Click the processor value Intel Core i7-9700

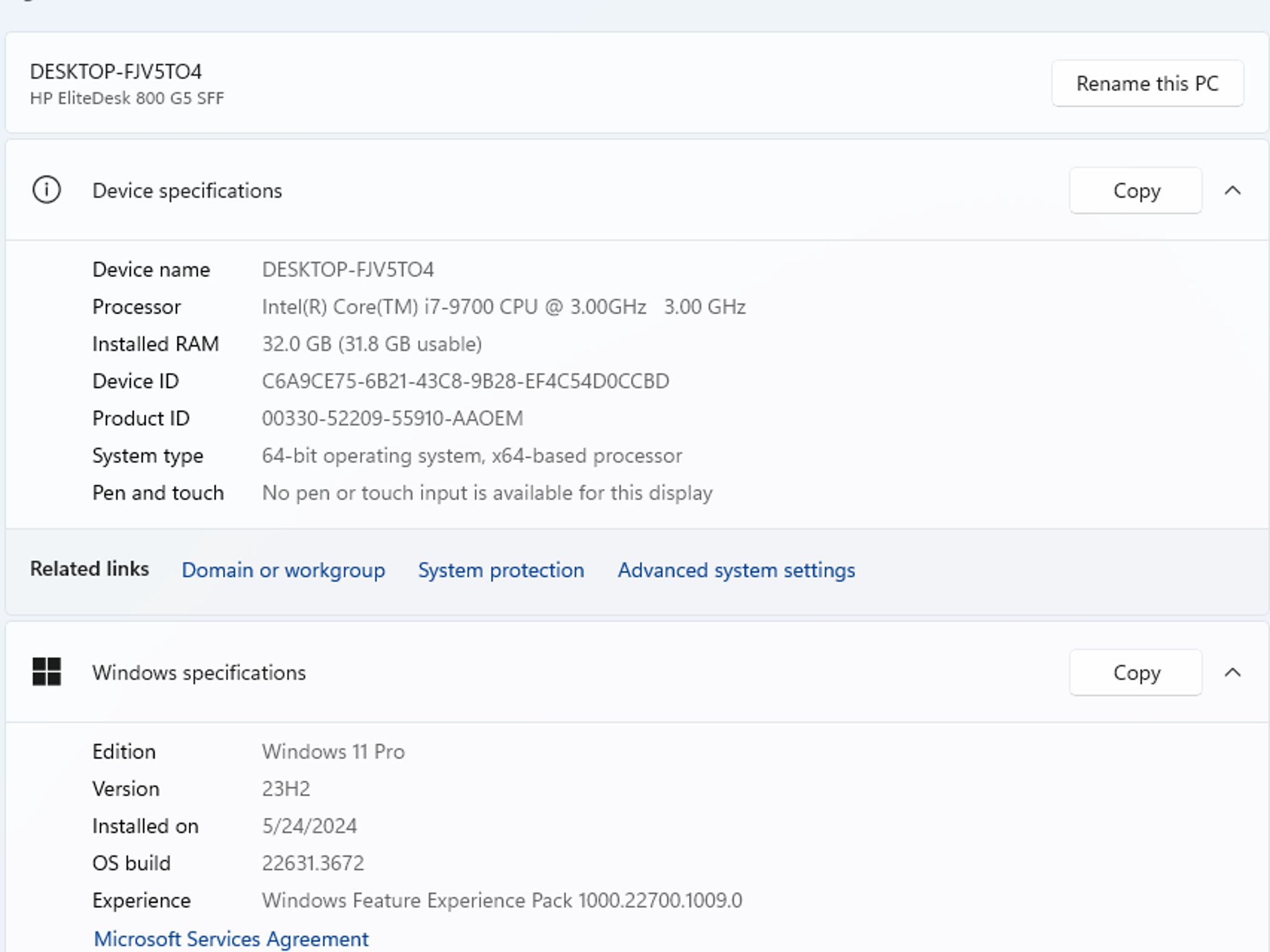pos(504,307)
